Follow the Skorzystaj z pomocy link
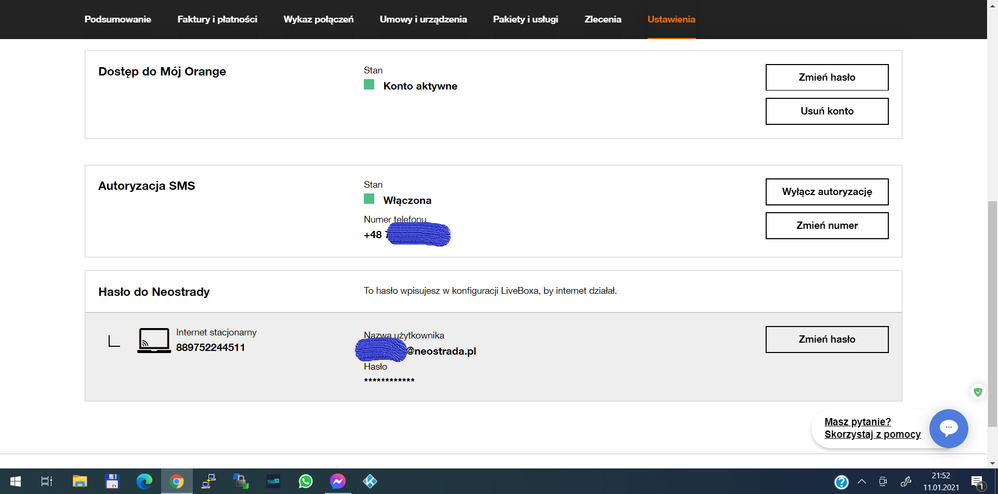Screen dimensions: 998x494 tap(872, 435)
